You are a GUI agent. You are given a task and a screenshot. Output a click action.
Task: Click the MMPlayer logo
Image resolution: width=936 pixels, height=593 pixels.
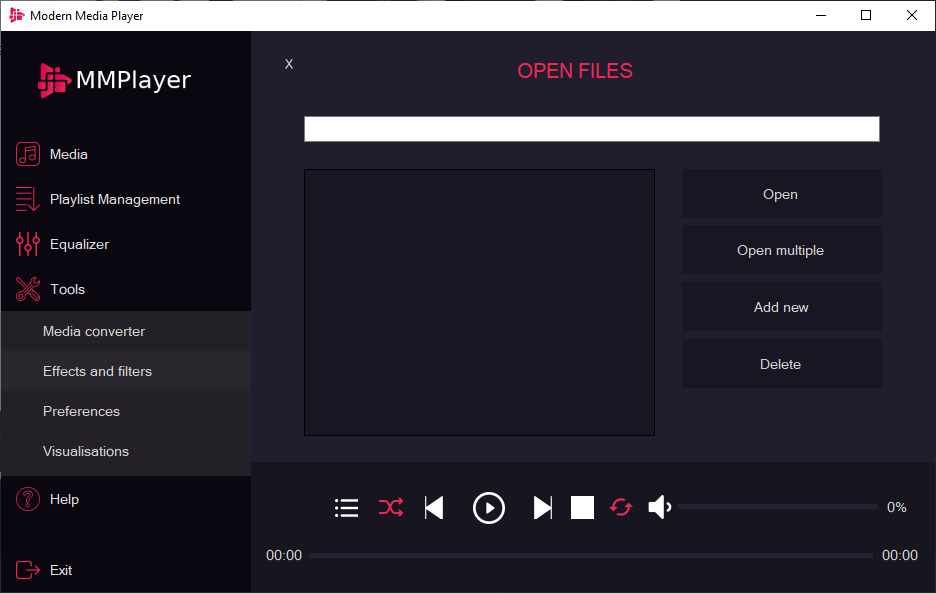(x=115, y=80)
